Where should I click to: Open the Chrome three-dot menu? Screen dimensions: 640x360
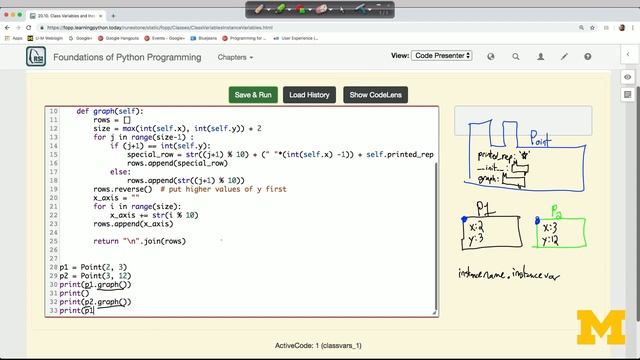pyautogui.click(x=633, y=27)
